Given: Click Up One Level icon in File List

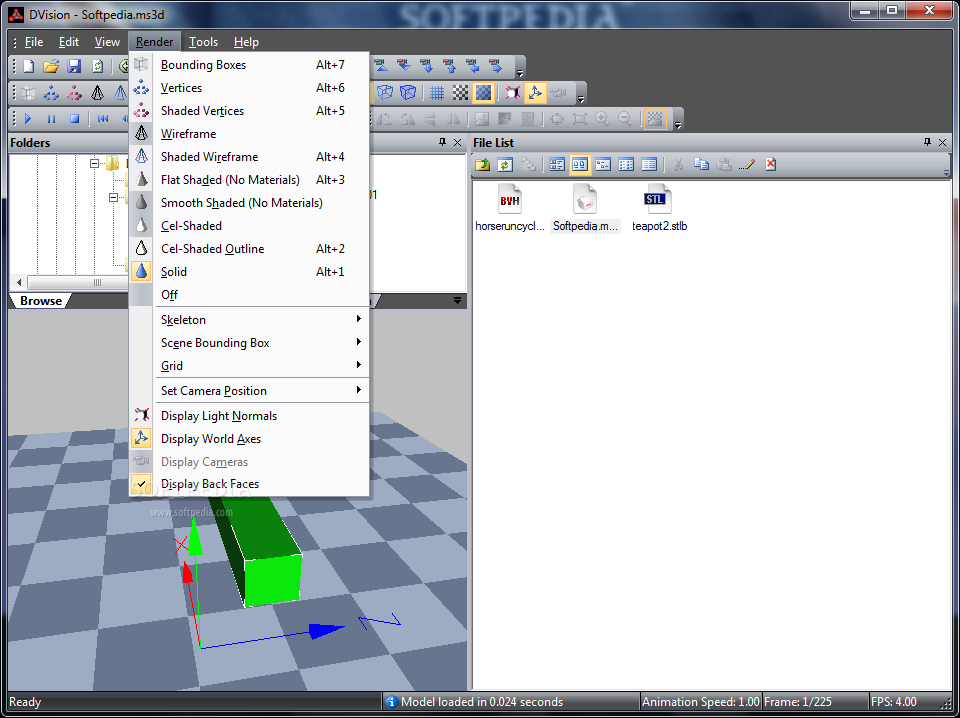Looking at the screenshot, I should pyautogui.click(x=482, y=165).
